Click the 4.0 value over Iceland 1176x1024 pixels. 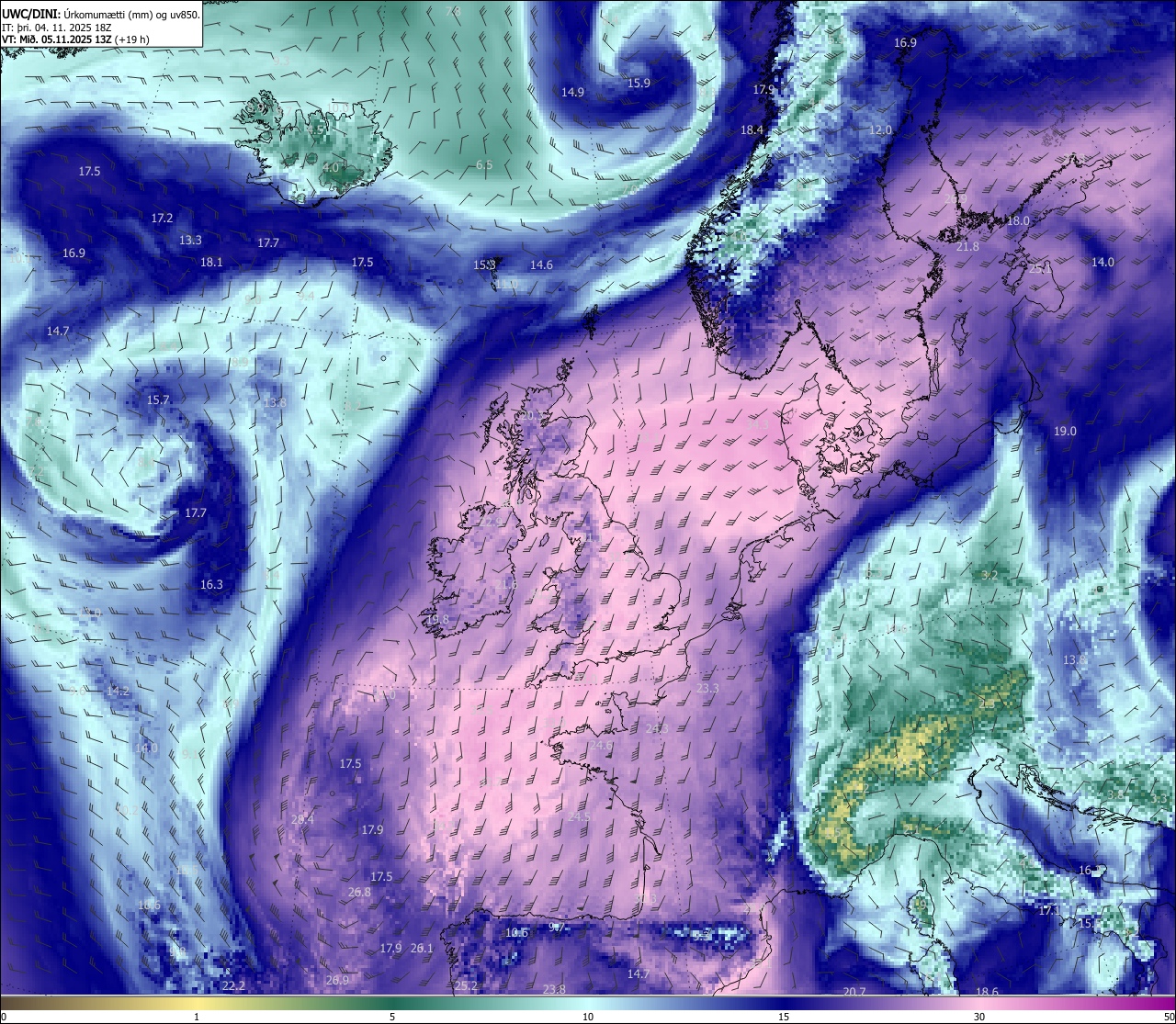tap(331, 168)
